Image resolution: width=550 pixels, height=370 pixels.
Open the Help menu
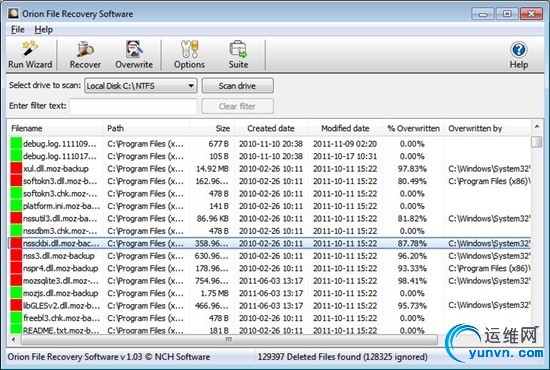click(43, 30)
